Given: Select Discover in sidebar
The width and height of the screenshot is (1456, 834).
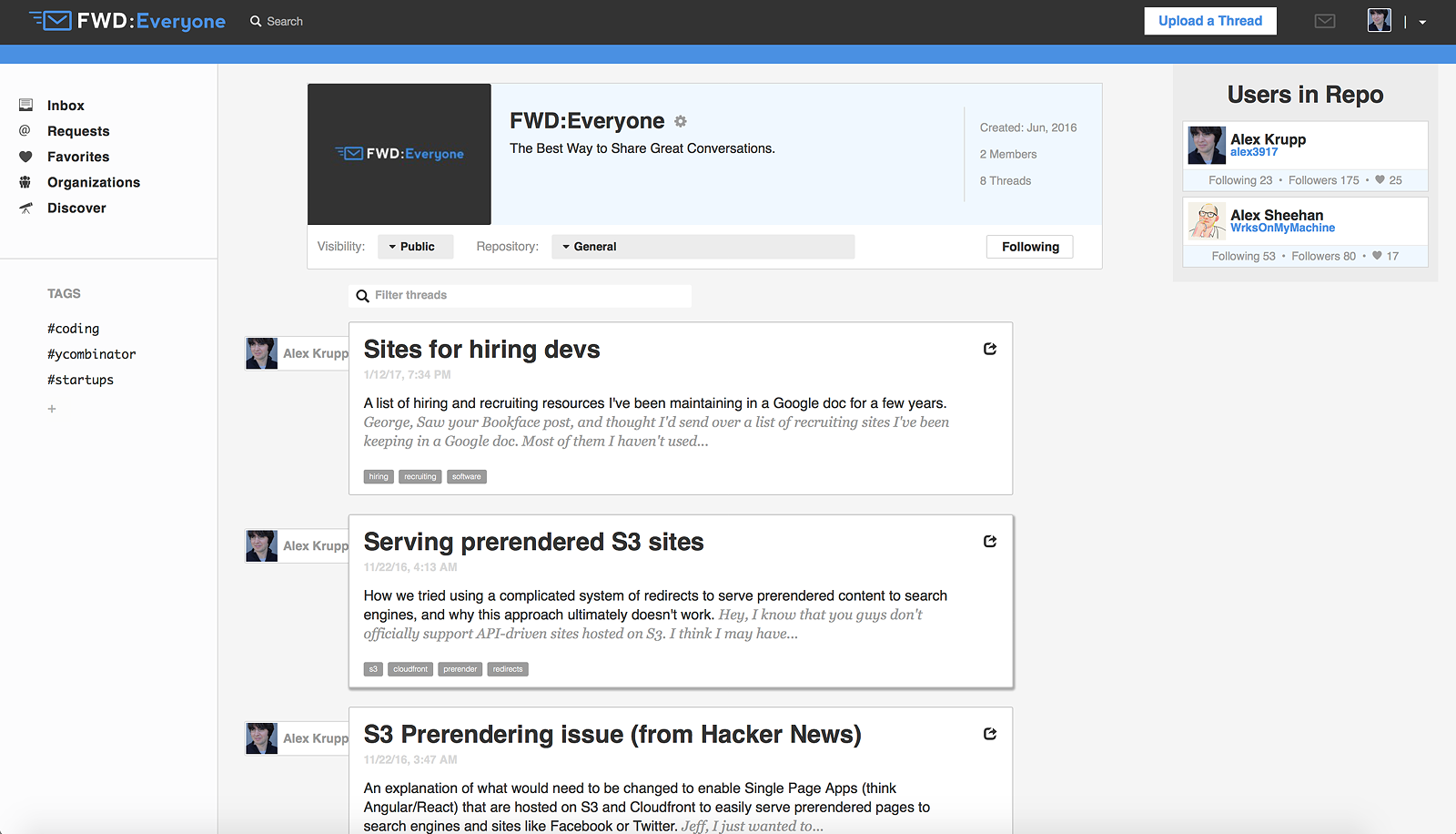Looking at the screenshot, I should coord(76,208).
